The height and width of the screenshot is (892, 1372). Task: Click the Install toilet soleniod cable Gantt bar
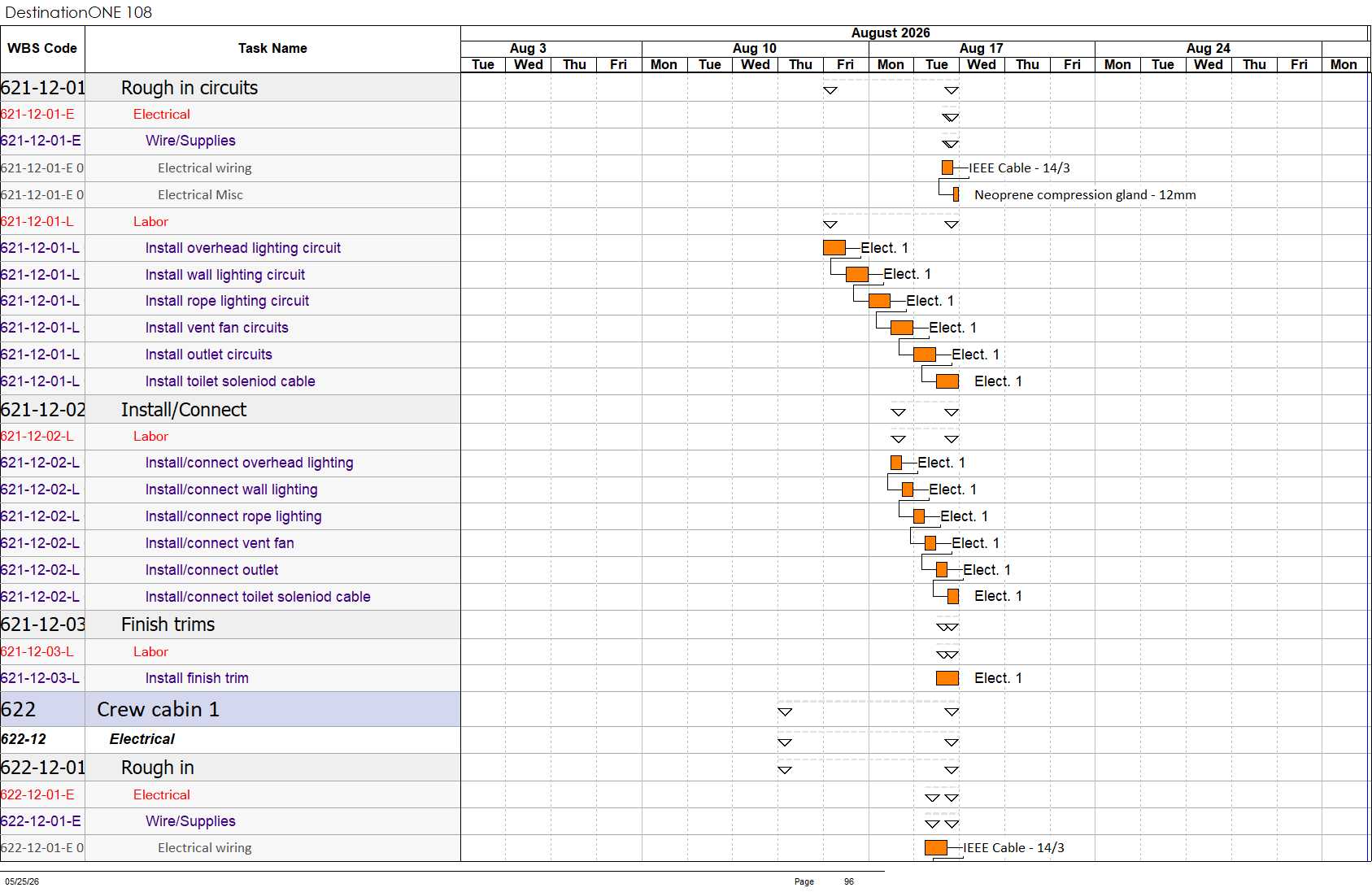pyautogui.click(x=947, y=381)
